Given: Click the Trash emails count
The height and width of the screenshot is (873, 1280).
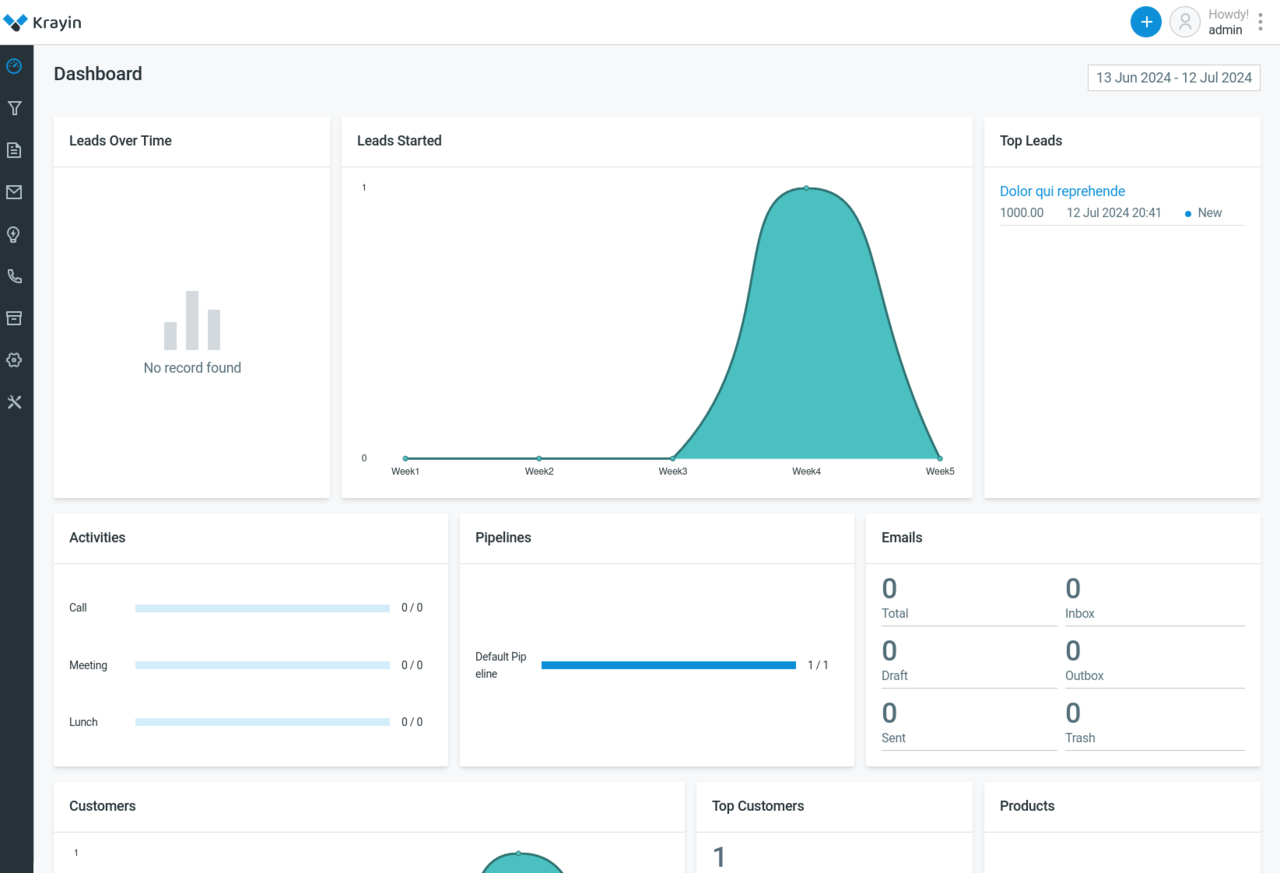Looking at the screenshot, I should pyautogui.click(x=1073, y=713).
